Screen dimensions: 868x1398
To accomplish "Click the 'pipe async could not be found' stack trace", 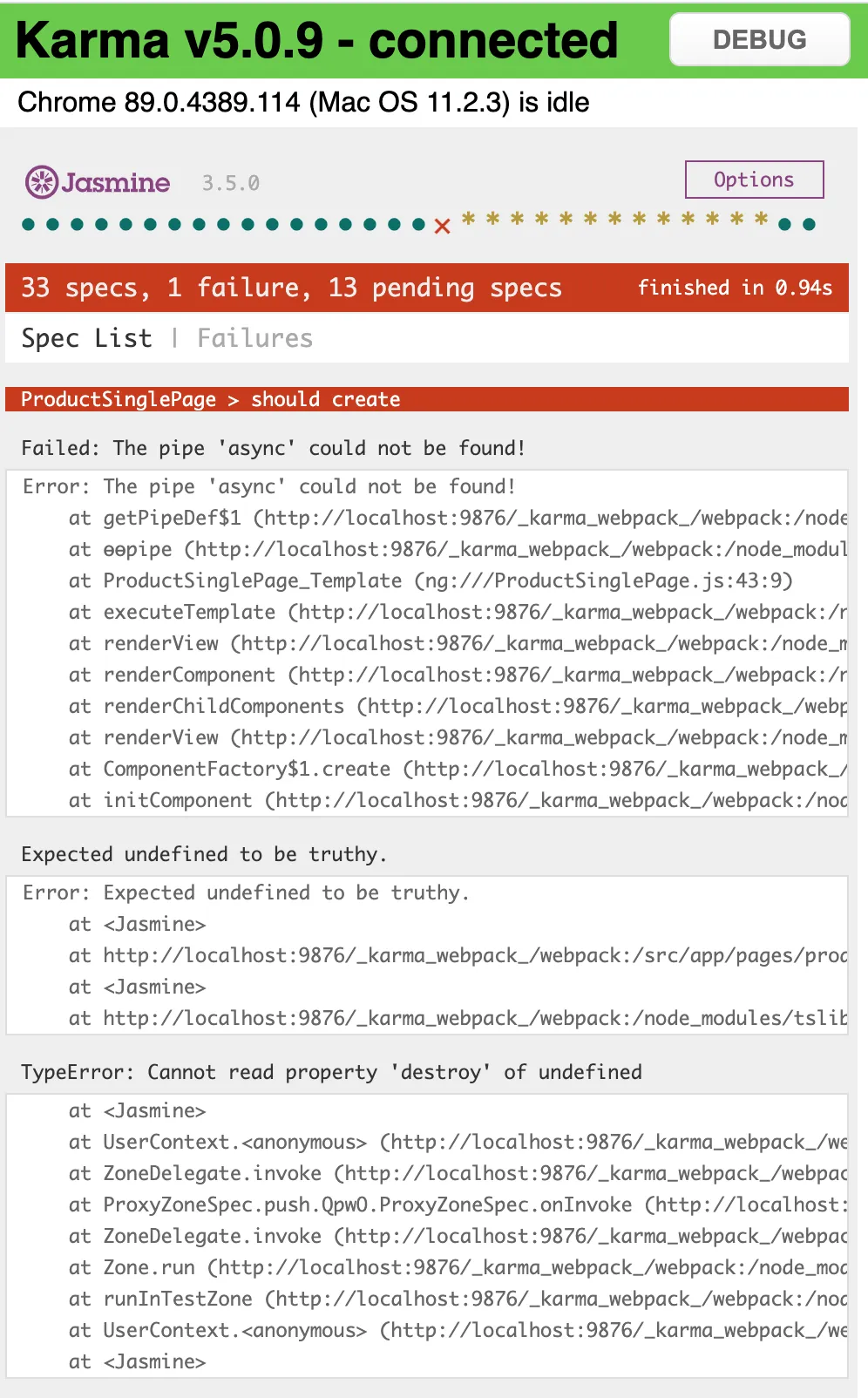I will [x=427, y=643].
